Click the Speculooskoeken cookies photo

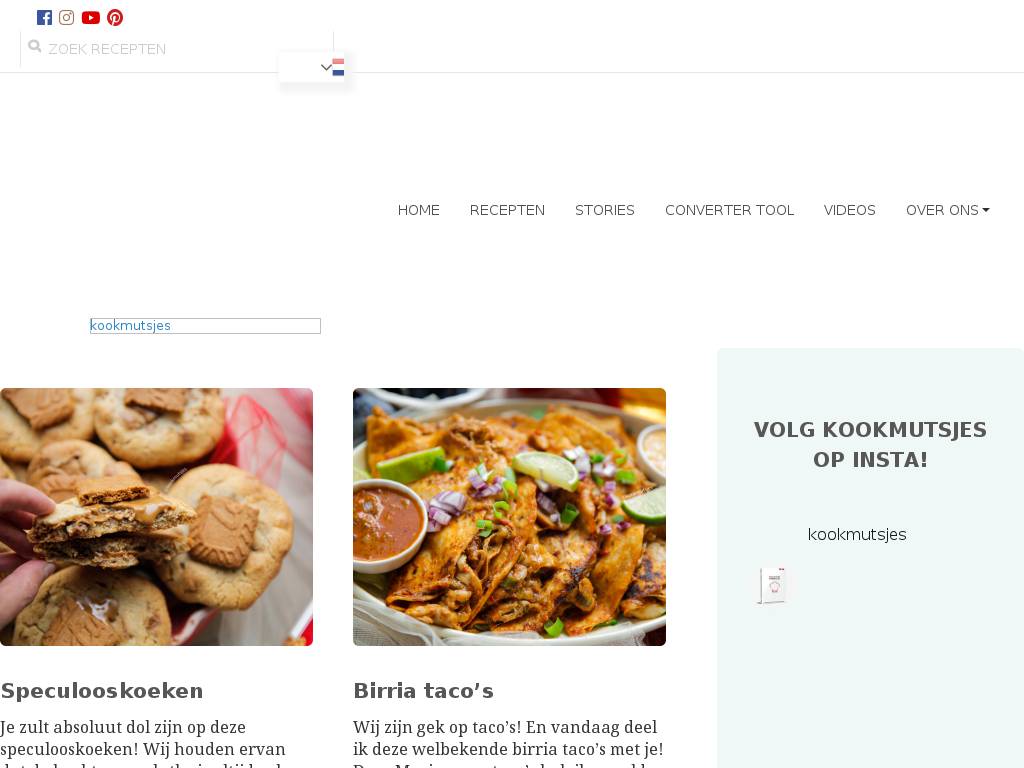(x=157, y=517)
